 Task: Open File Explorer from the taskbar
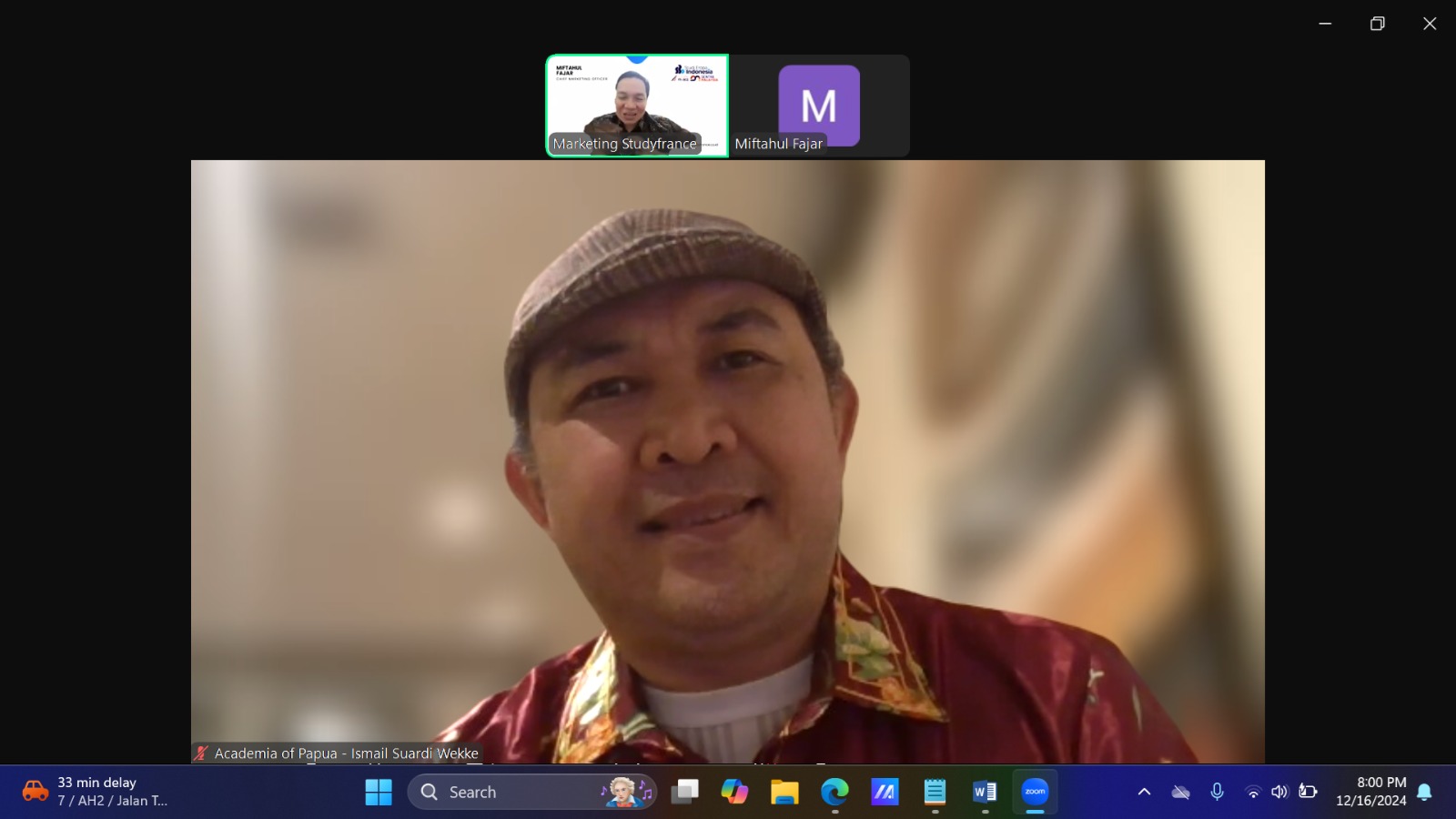pyautogui.click(x=784, y=792)
